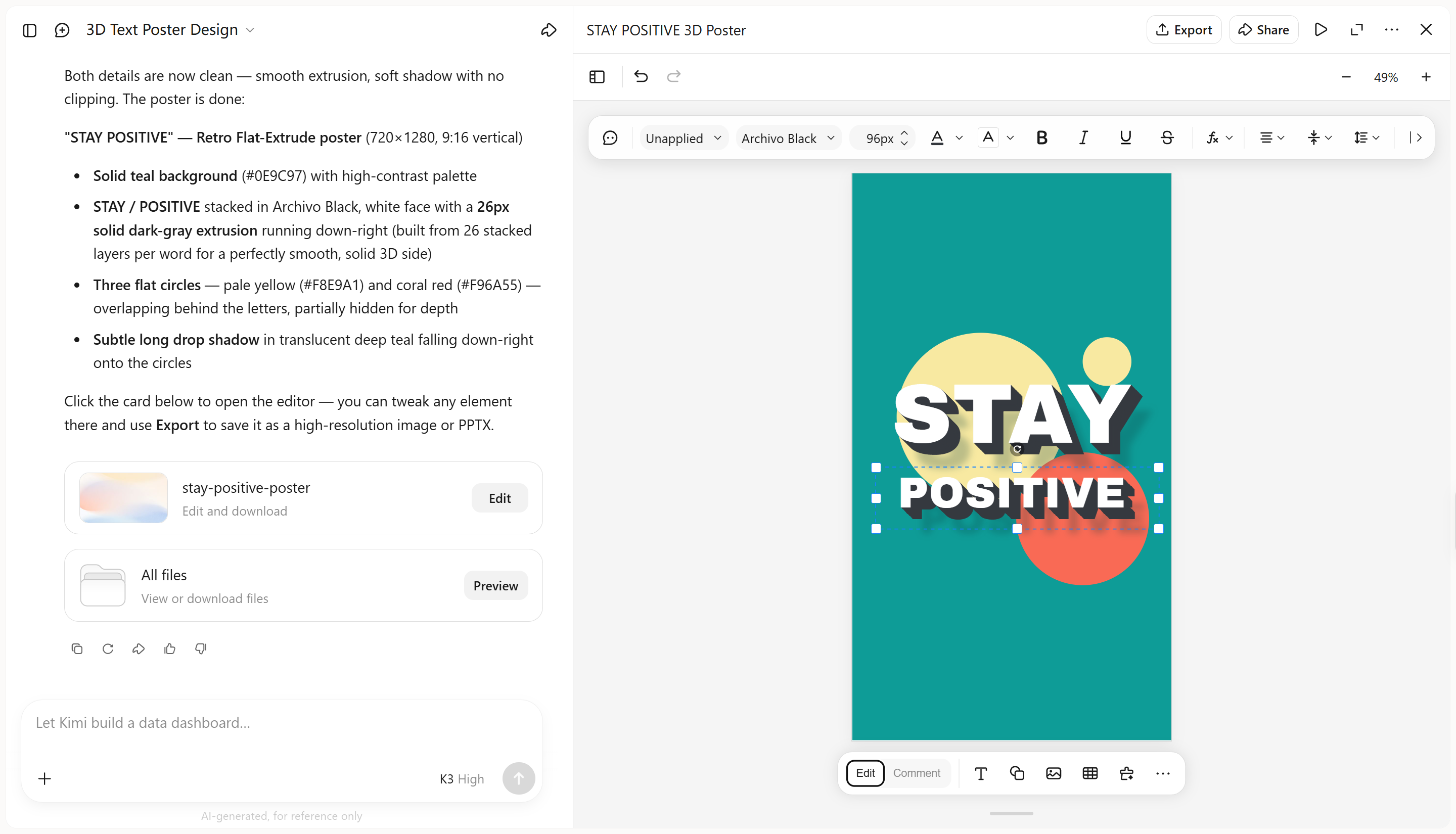The height and width of the screenshot is (834, 1456).
Task: Undo the last edit
Action: click(641, 76)
